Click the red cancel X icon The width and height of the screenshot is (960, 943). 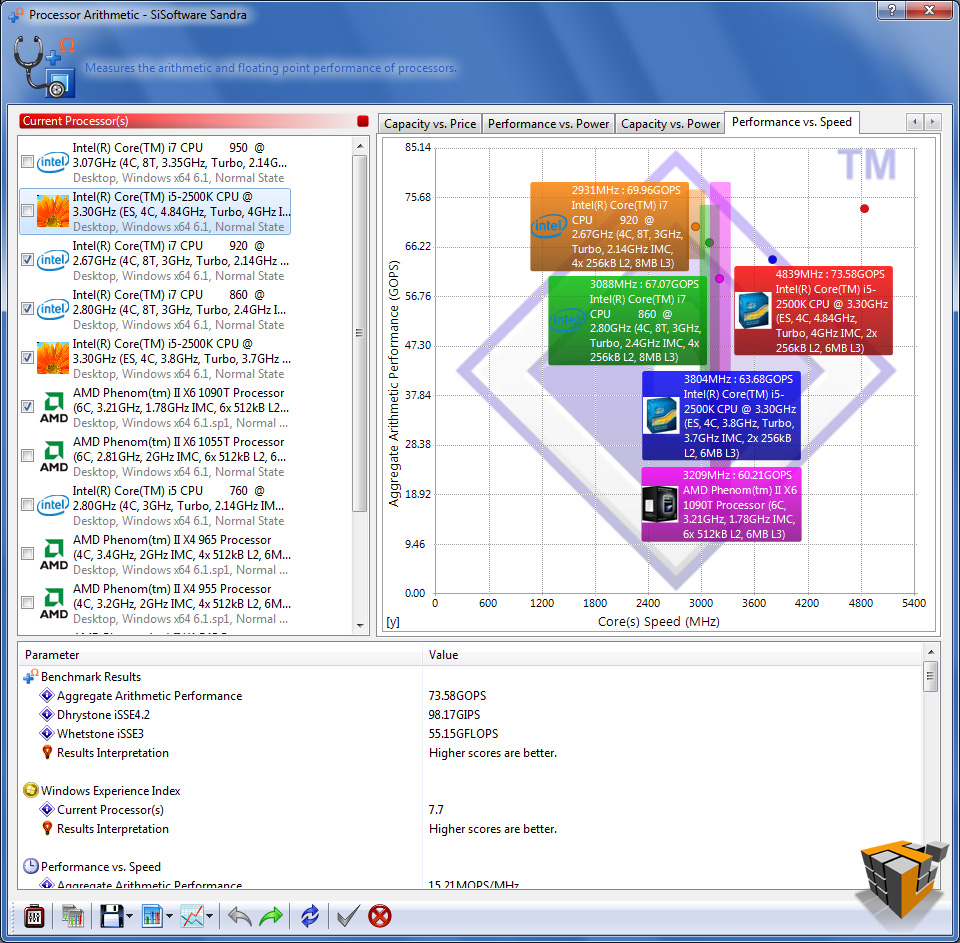tap(380, 916)
